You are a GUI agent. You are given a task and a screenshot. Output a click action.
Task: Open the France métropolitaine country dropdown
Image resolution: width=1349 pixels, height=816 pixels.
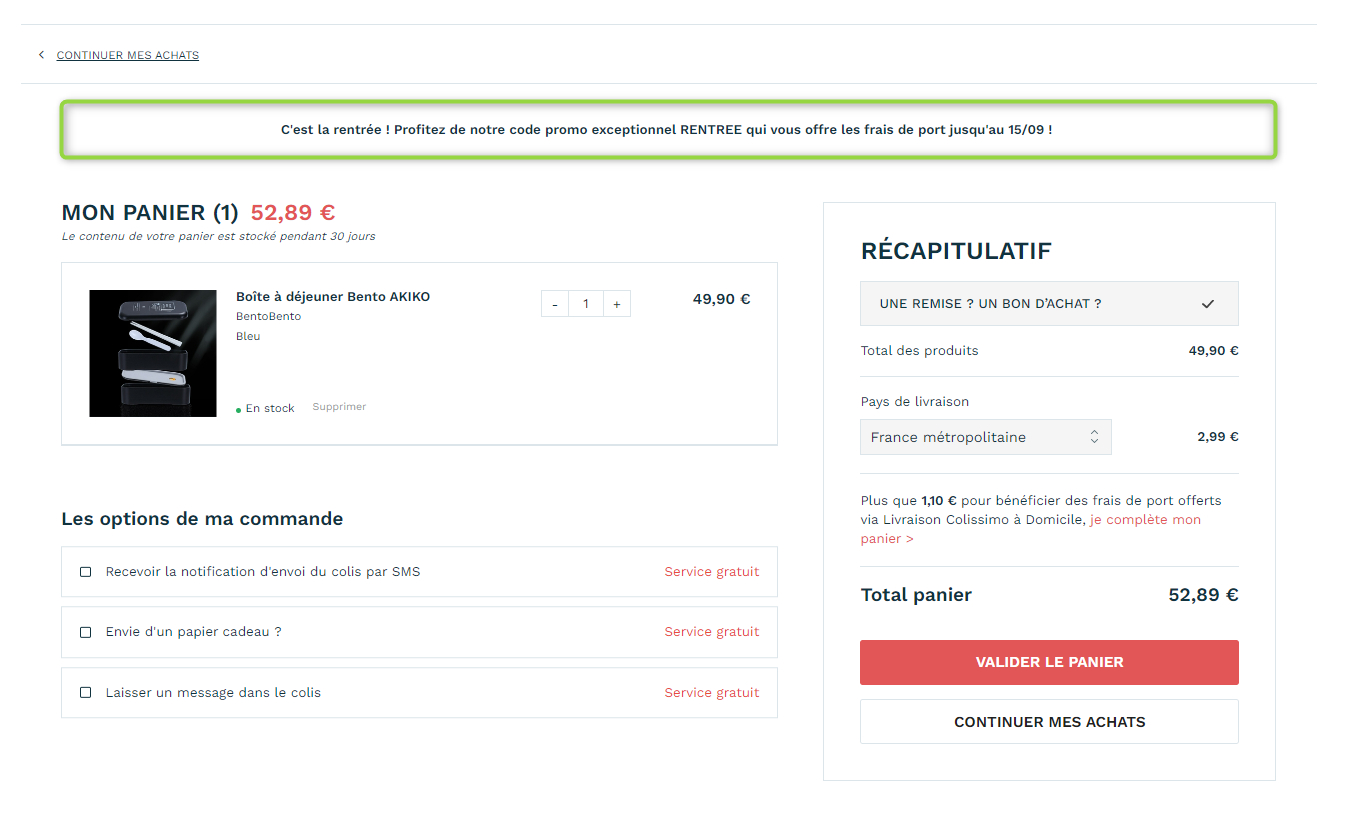986,437
